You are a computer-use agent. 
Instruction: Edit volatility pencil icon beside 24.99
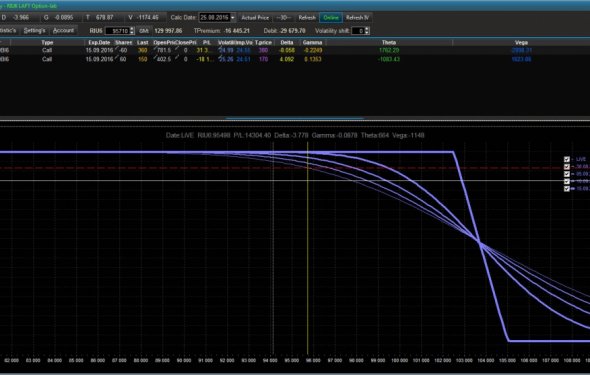pyautogui.click(x=220, y=49)
